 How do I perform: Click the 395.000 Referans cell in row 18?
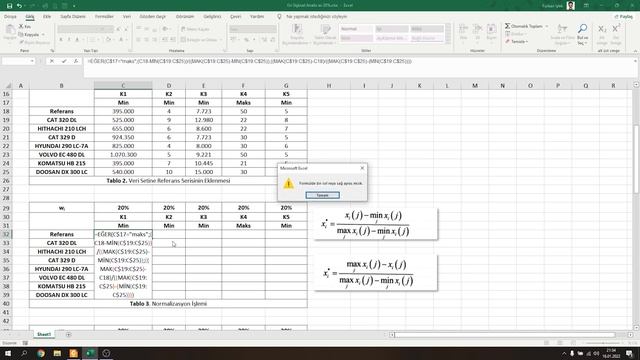coord(123,111)
